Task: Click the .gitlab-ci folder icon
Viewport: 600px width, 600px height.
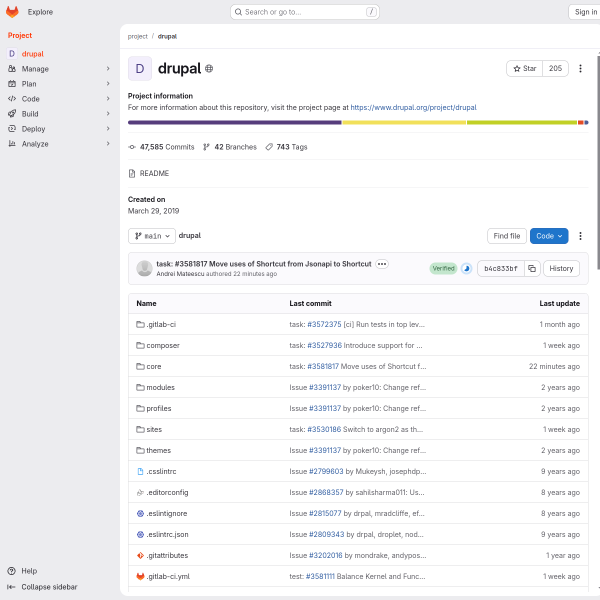Action: coord(140,324)
